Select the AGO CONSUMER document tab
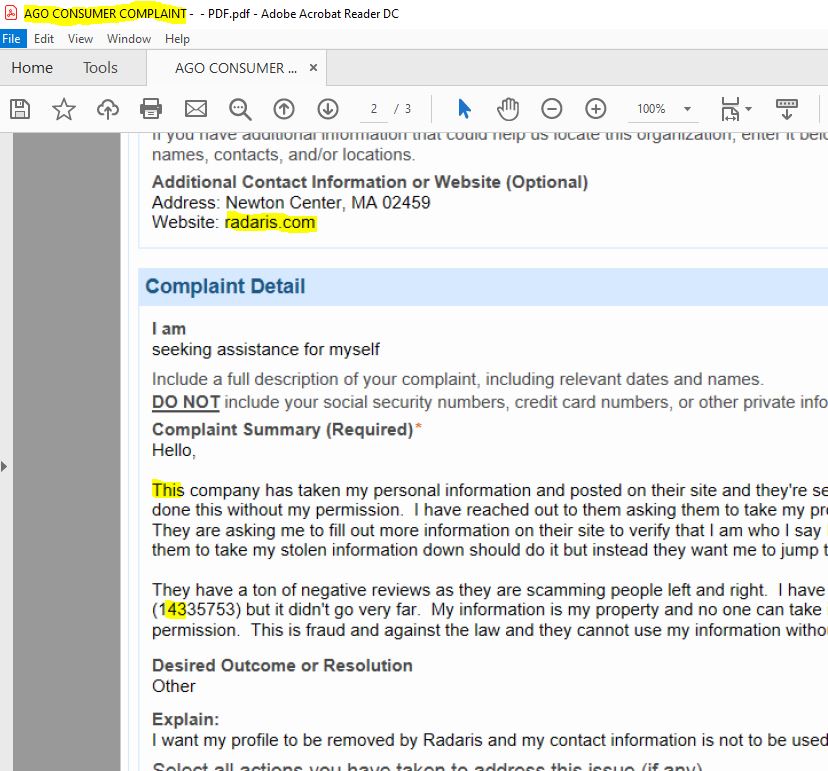Screen dimensions: 828x771 (x=236, y=68)
